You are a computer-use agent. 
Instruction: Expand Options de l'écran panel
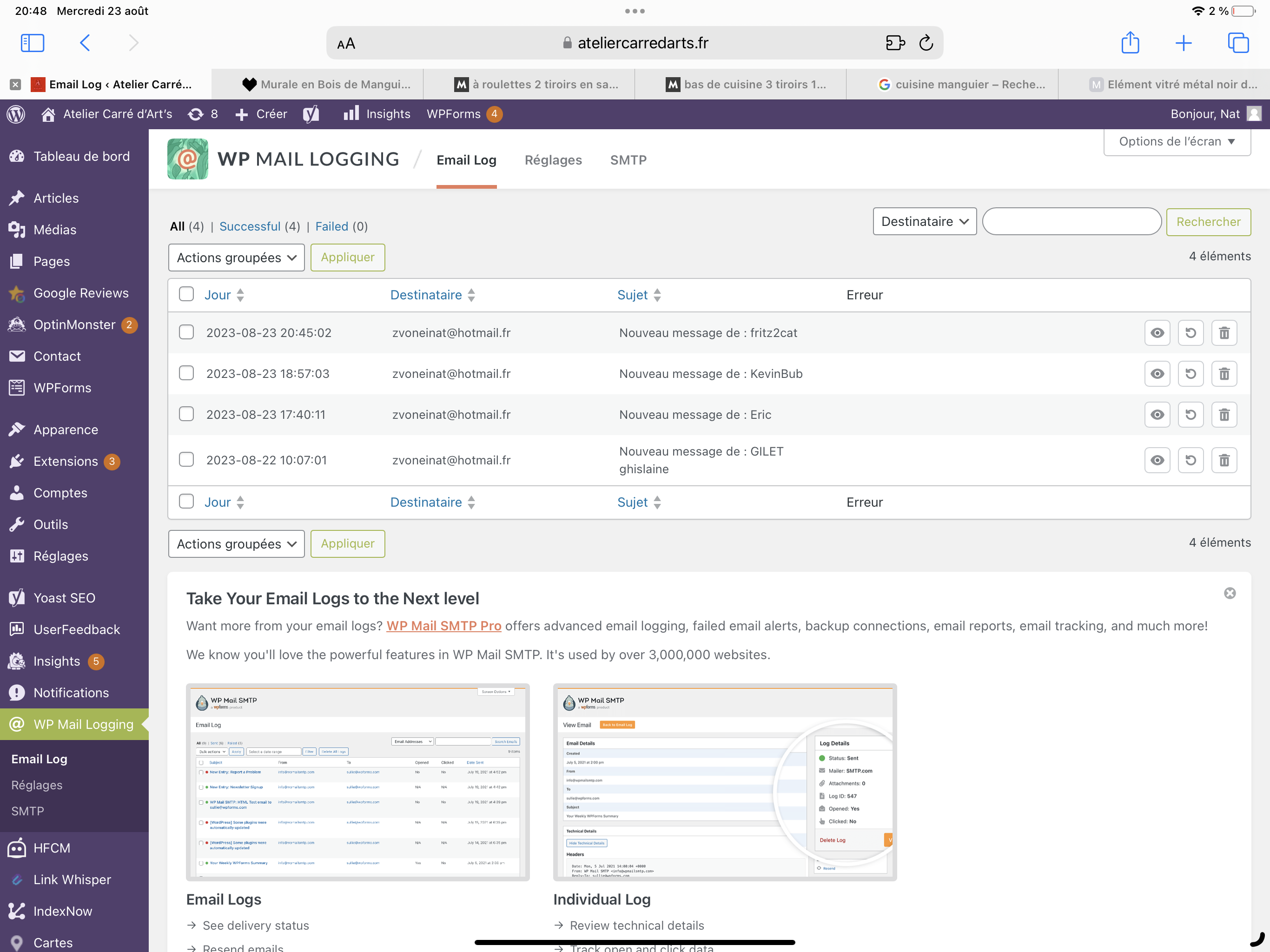click(1177, 141)
